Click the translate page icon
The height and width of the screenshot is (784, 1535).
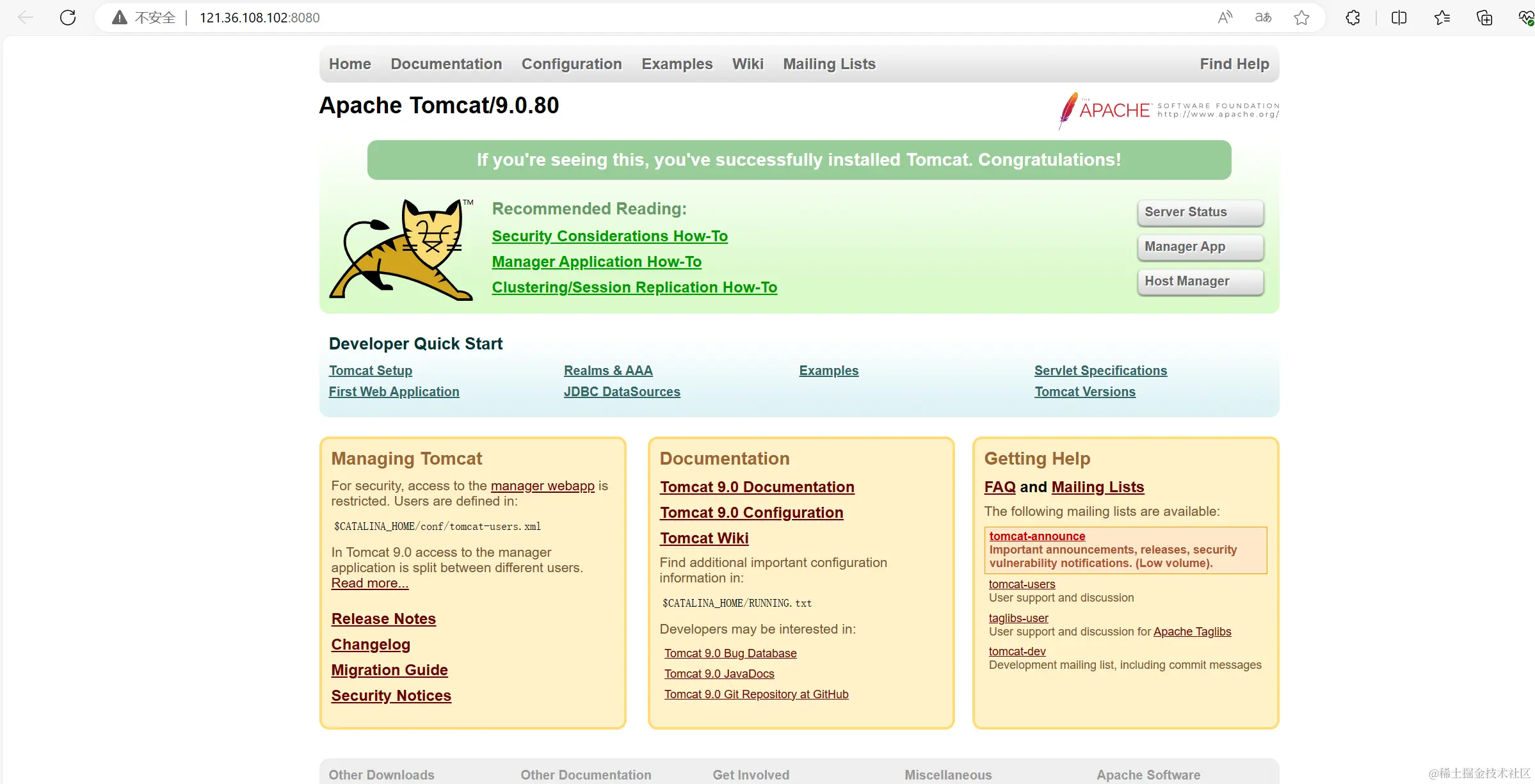(1263, 17)
